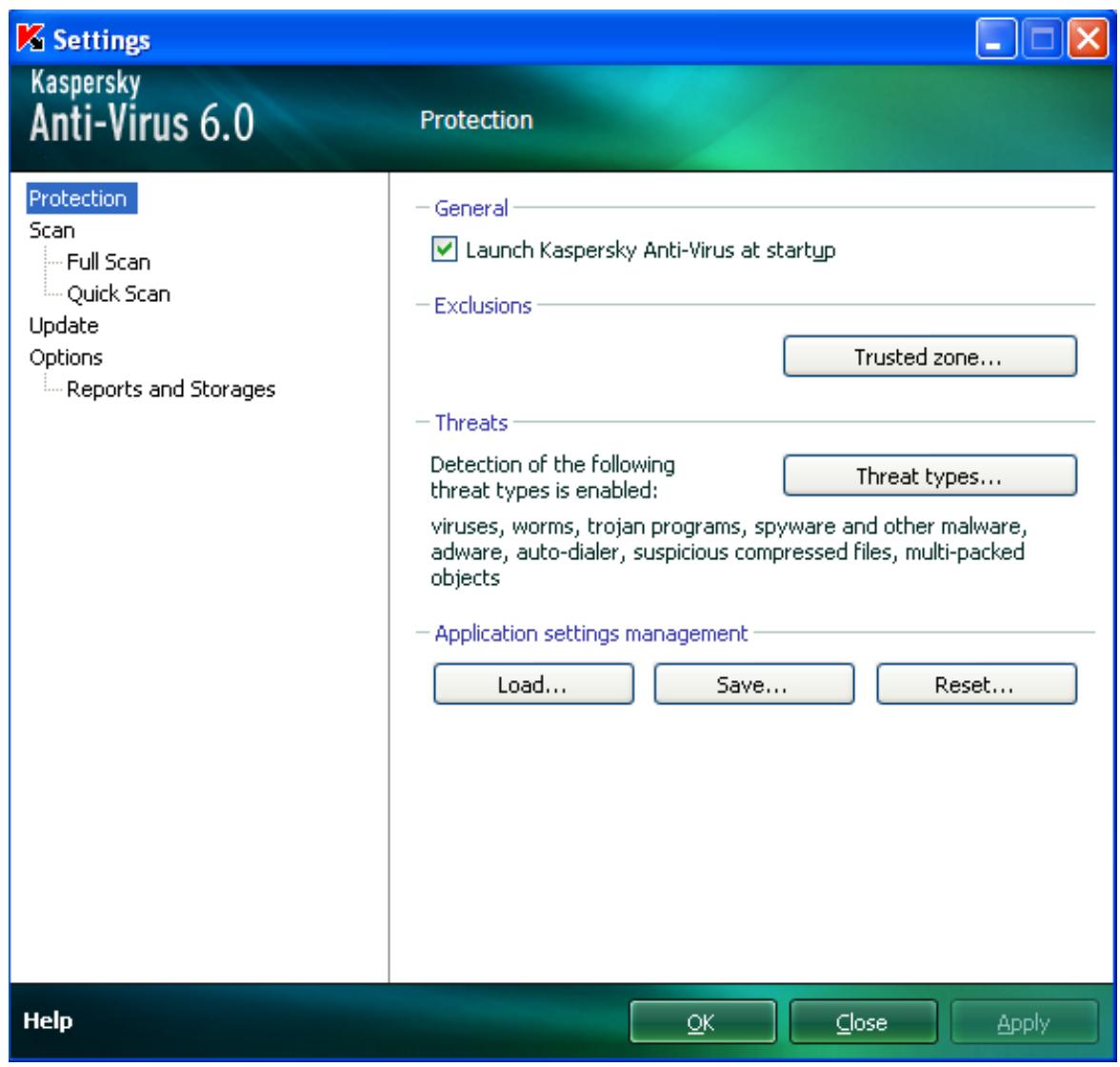Click the Threats section heading
This screenshot has height=1067, width=1120.
pos(470,422)
